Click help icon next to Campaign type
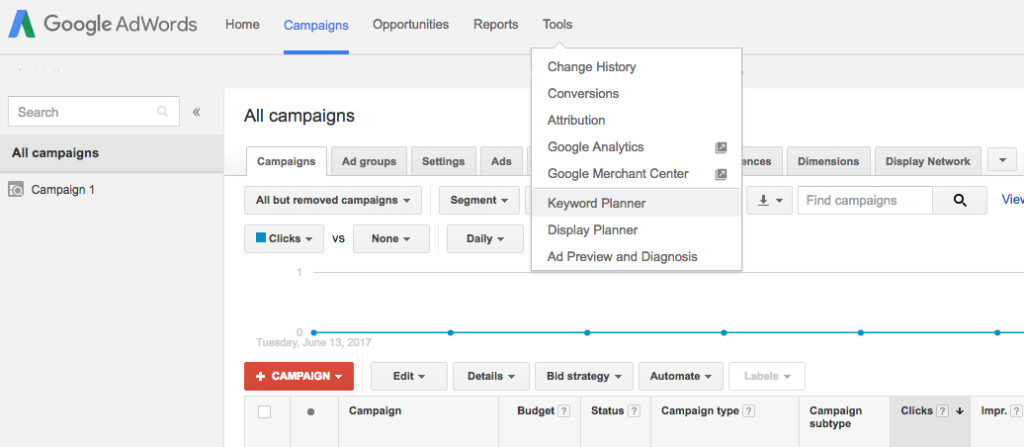Viewport: 1024px width, 447px height. point(749,411)
